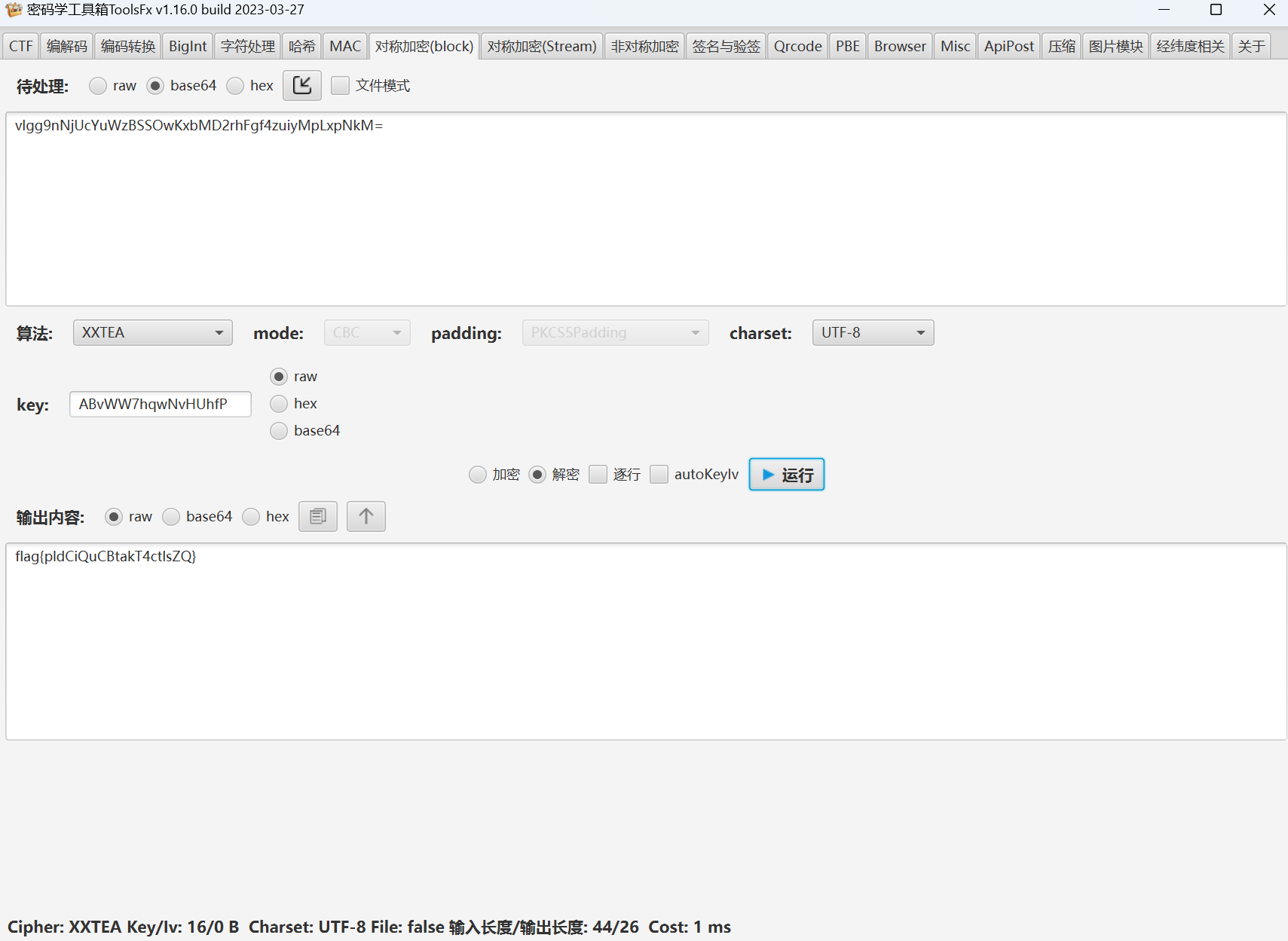This screenshot has height=941, width=1288.
Task: Switch to the 关于 tab
Action: tap(1252, 46)
